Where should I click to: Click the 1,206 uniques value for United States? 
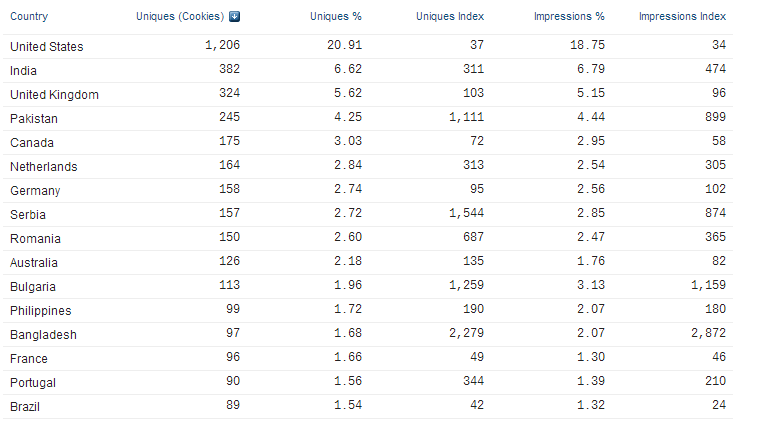222,45
